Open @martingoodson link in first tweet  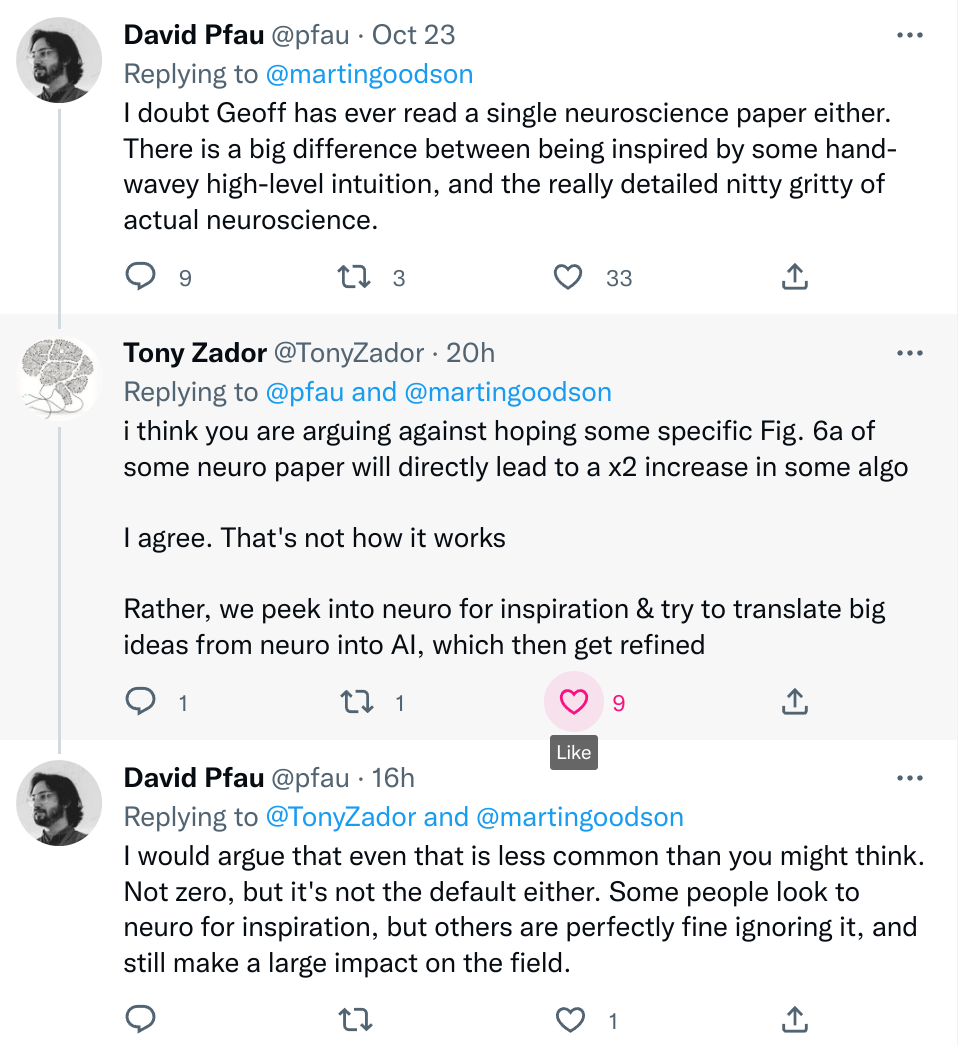click(369, 74)
